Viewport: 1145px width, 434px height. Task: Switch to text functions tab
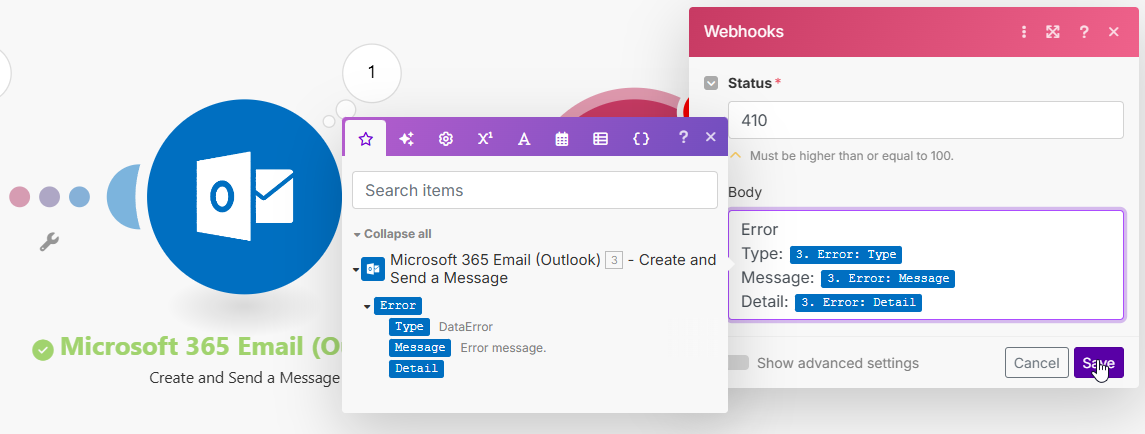pos(523,138)
